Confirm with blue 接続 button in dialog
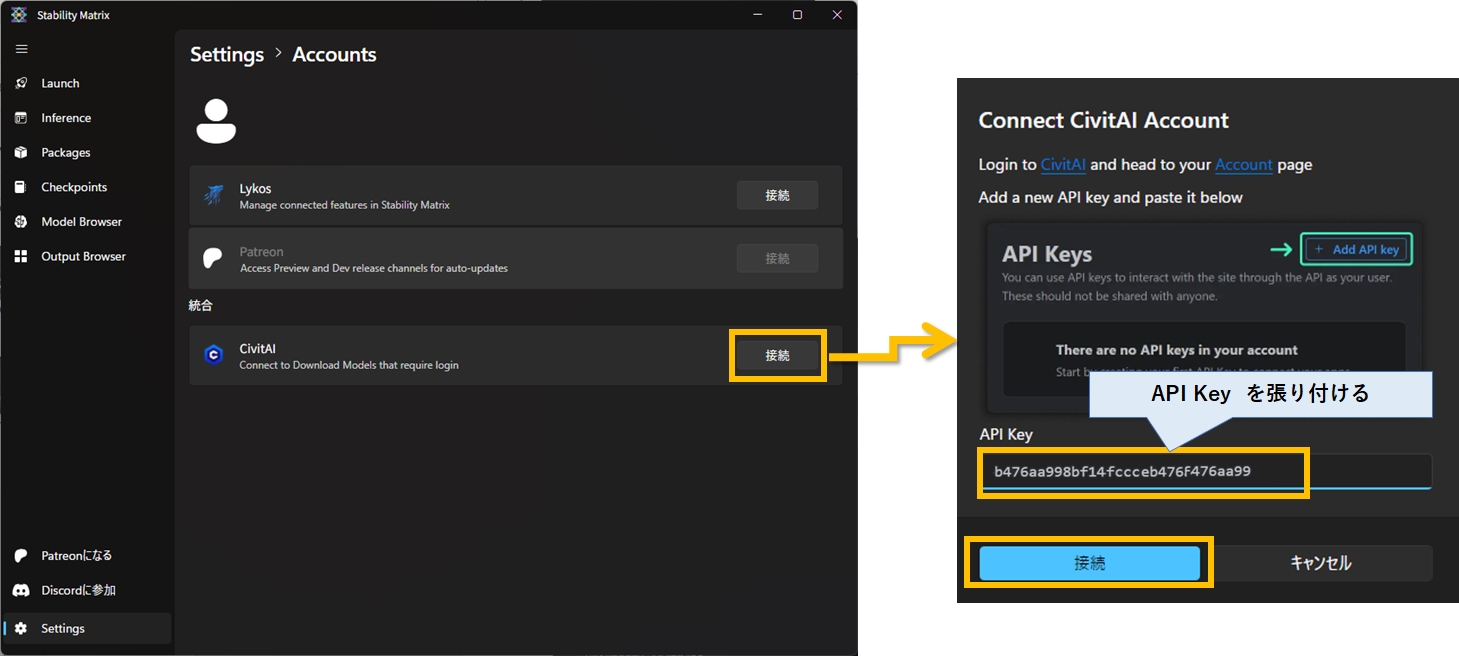Image resolution: width=1459 pixels, height=656 pixels. click(1089, 563)
